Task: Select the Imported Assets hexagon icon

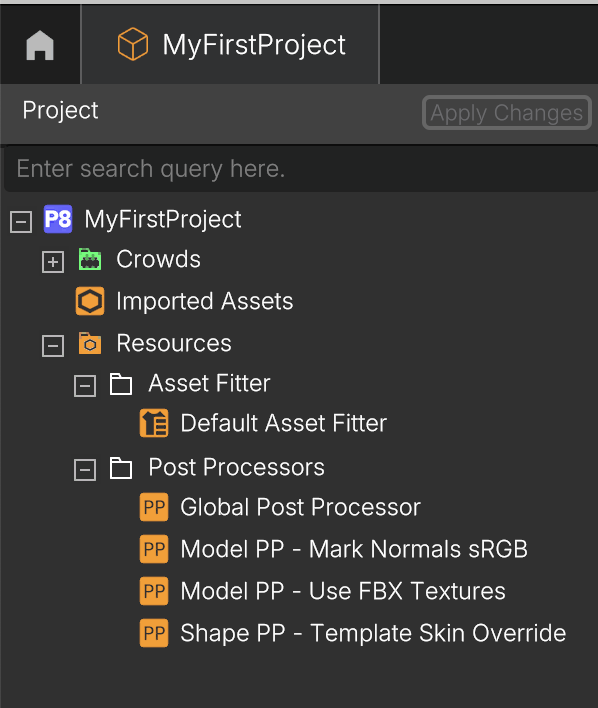Action: (90, 301)
